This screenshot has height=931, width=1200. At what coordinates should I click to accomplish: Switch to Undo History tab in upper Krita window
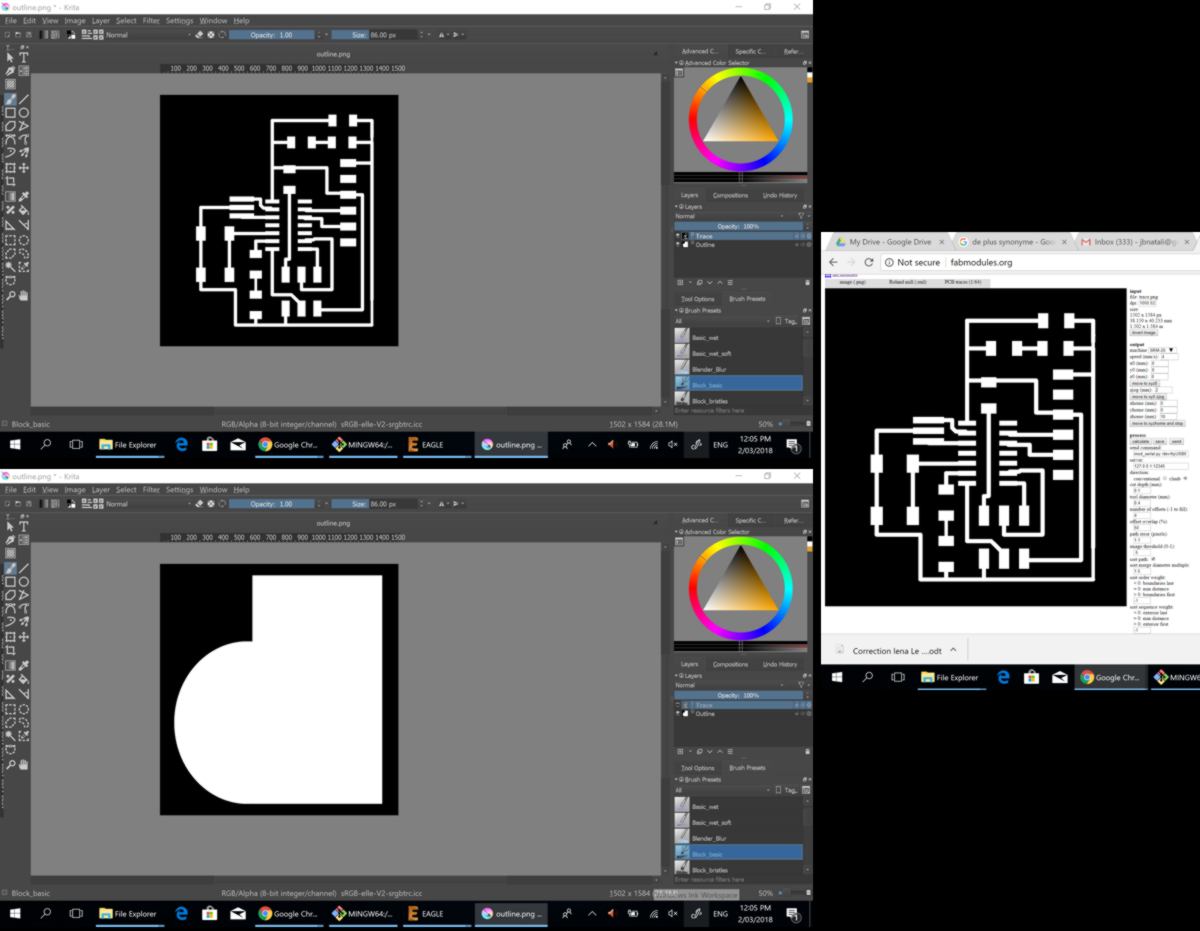(780, 195)
